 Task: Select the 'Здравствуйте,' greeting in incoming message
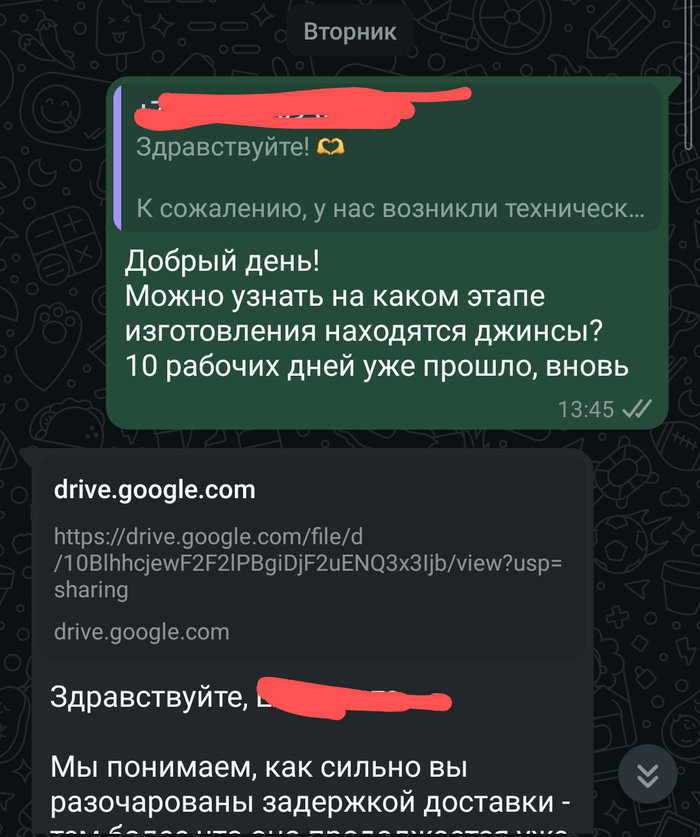pyautogui.click(x=150, y=697)
